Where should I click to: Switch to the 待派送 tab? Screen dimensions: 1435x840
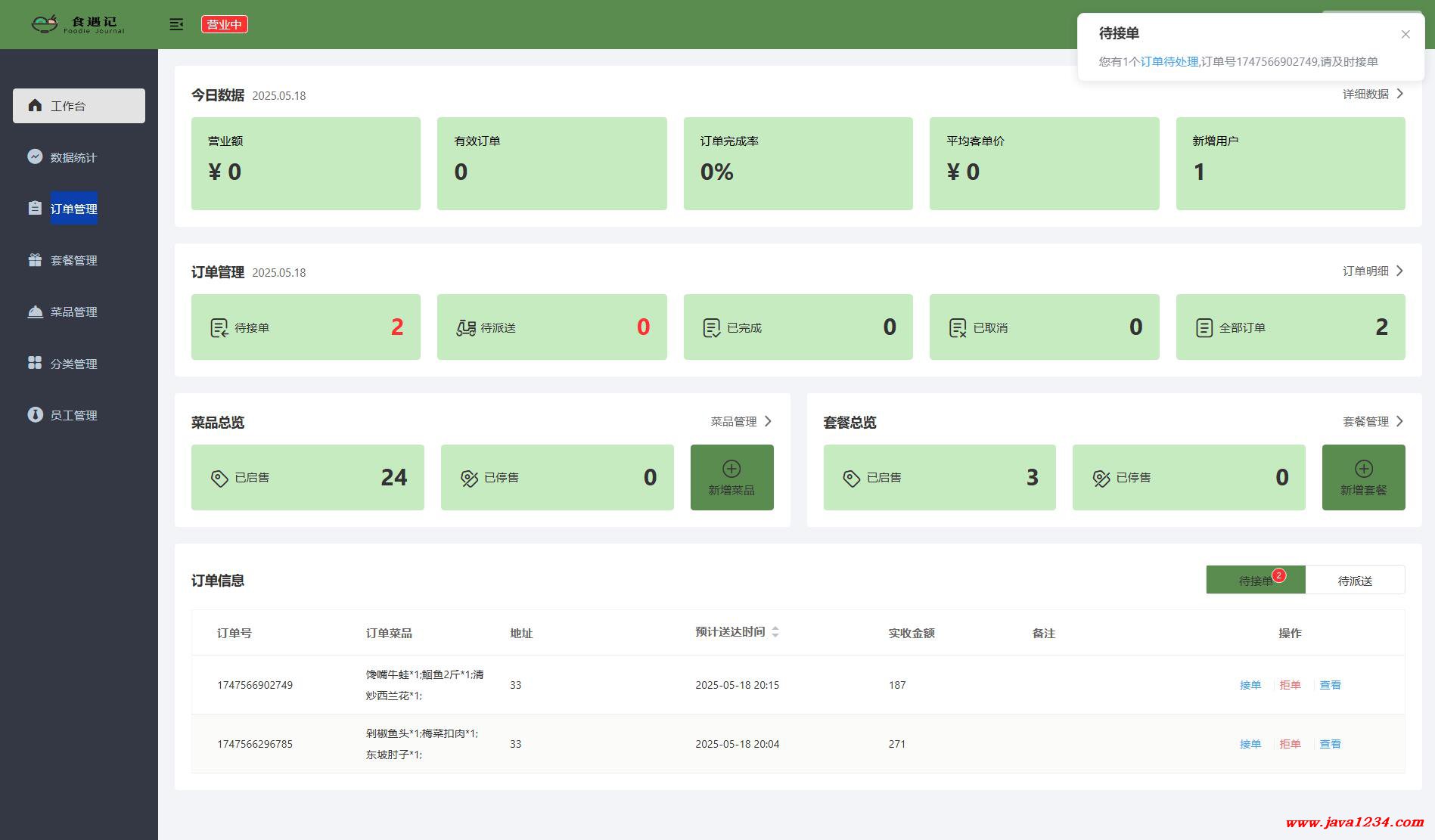point(1355,580)
